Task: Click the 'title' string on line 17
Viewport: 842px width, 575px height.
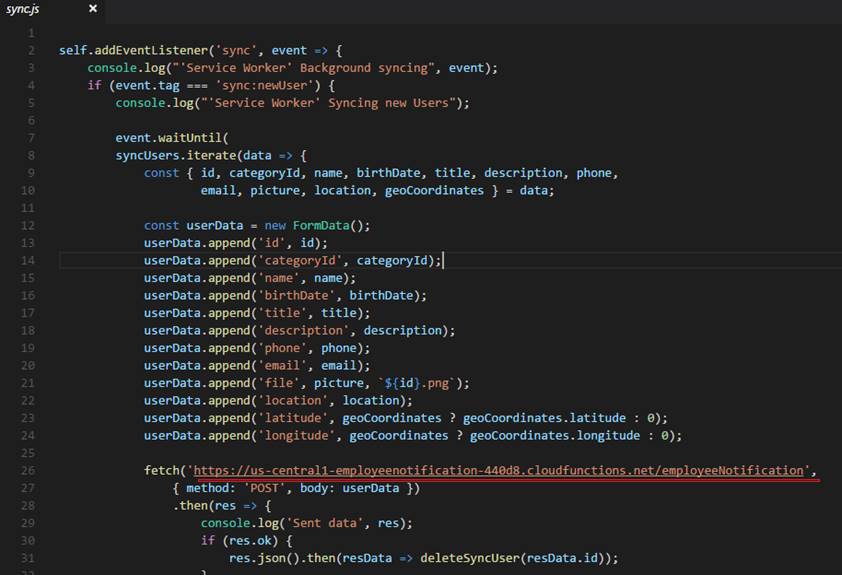Action: (282, 313)
